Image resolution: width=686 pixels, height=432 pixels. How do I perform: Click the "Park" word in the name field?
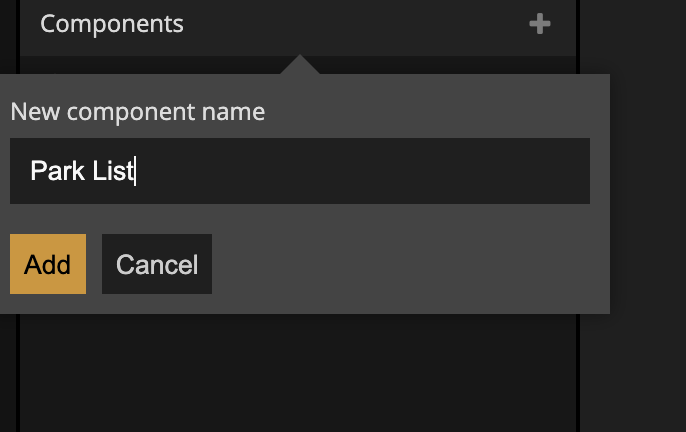point(52,171)
